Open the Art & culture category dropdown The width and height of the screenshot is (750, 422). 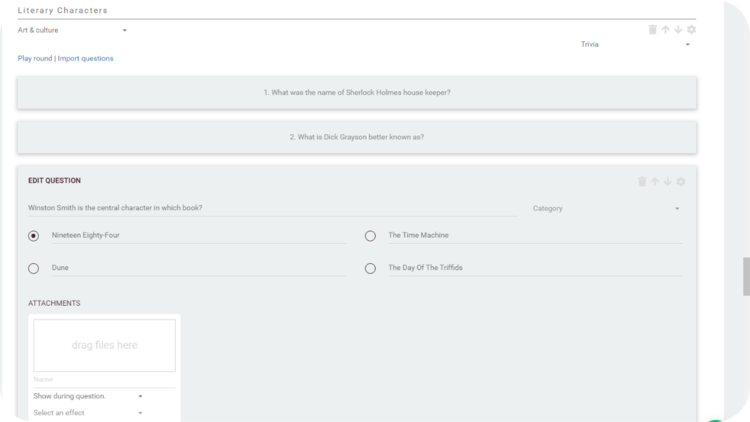point(72,30)
